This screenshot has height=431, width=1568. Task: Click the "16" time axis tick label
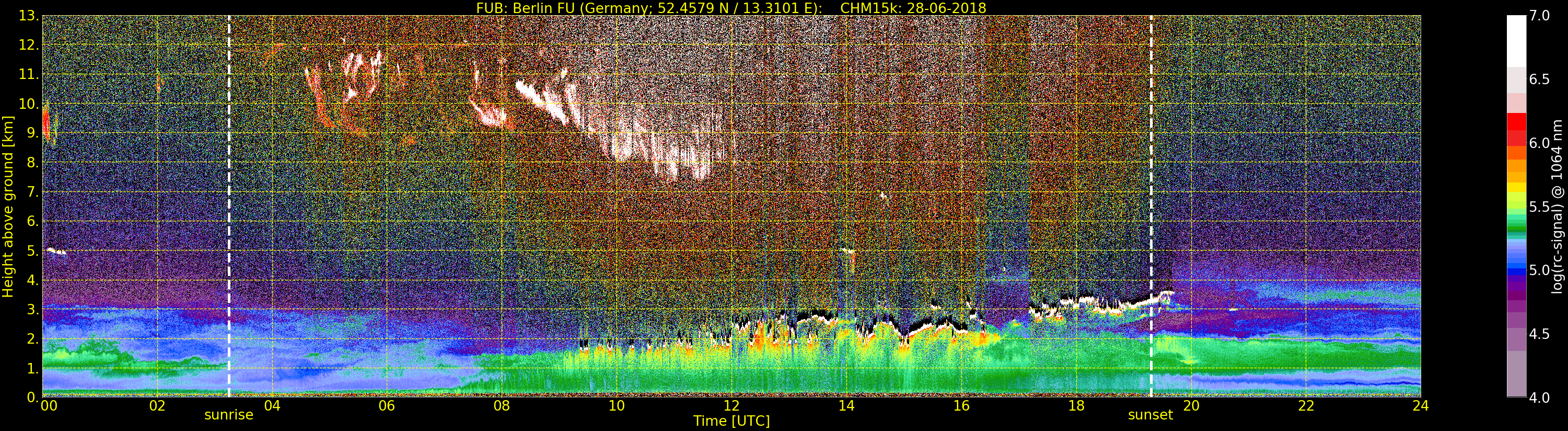(x=961, y=406)
